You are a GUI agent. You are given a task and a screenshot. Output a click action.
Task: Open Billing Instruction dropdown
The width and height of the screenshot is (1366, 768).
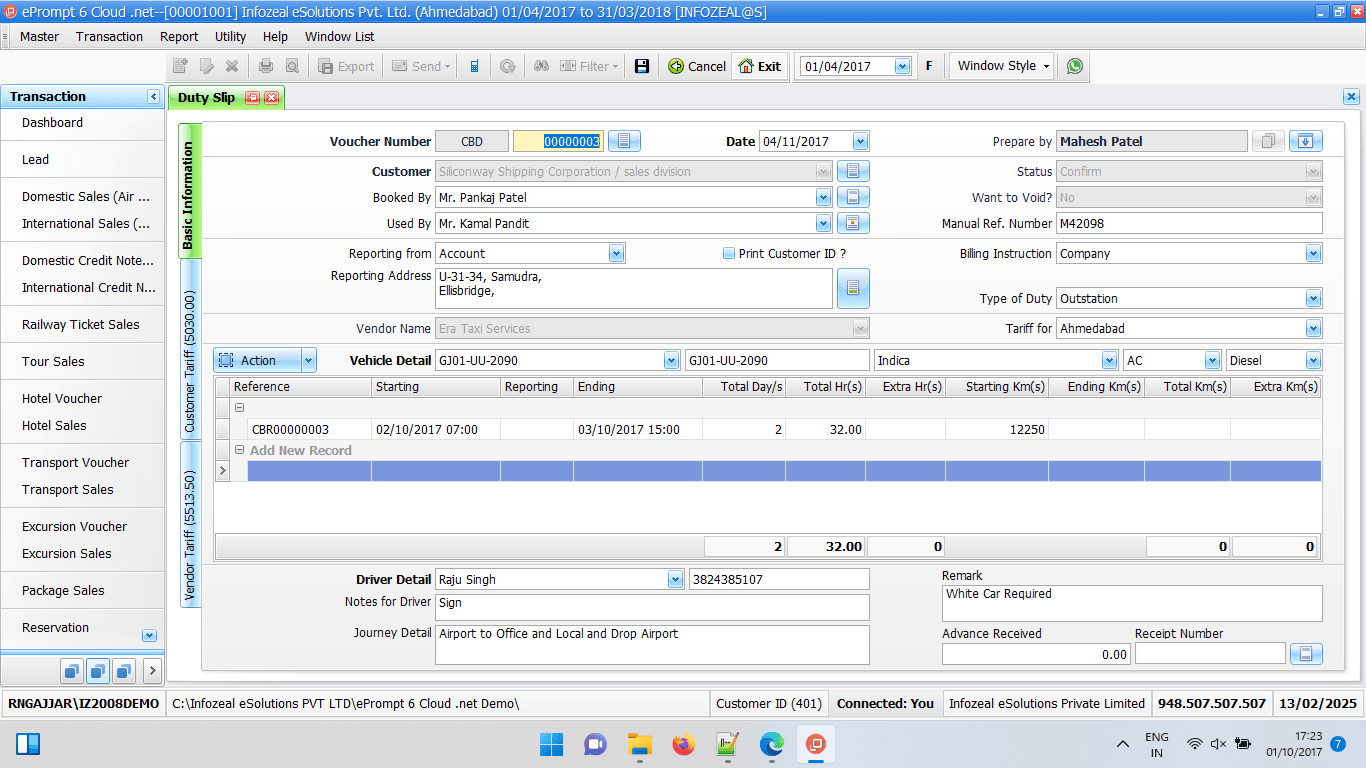coord(1313,253)
